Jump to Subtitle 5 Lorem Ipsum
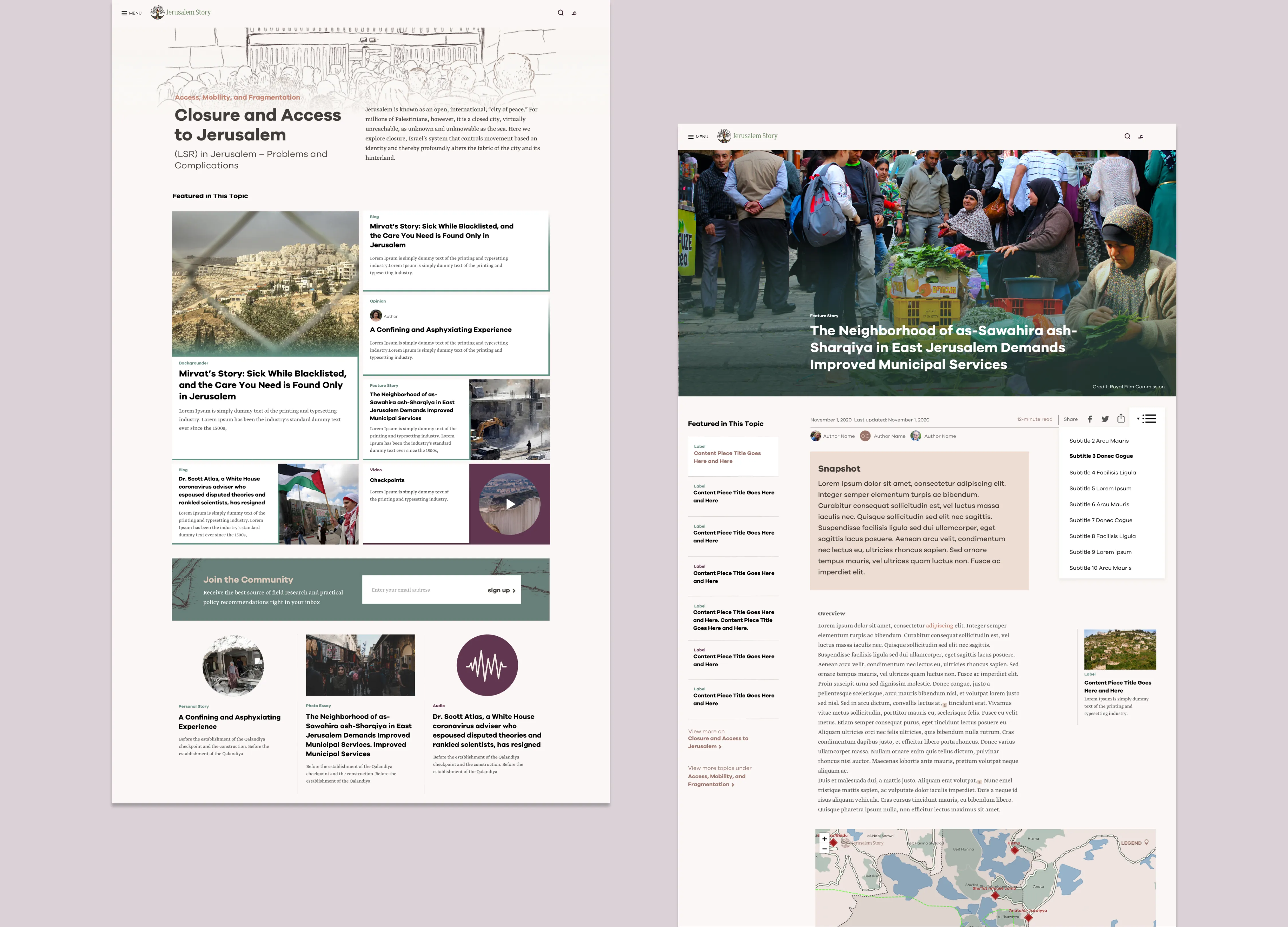 (1100, 488)
